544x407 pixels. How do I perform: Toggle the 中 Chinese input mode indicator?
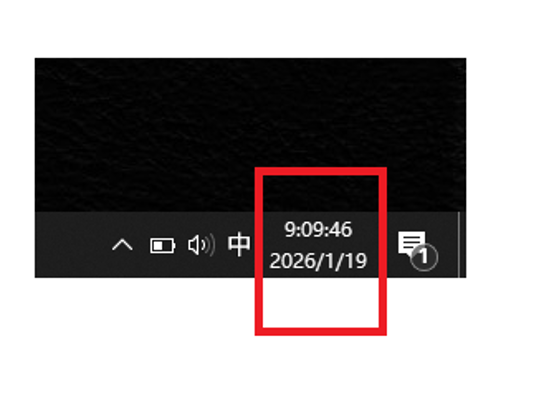click(239, 245)
